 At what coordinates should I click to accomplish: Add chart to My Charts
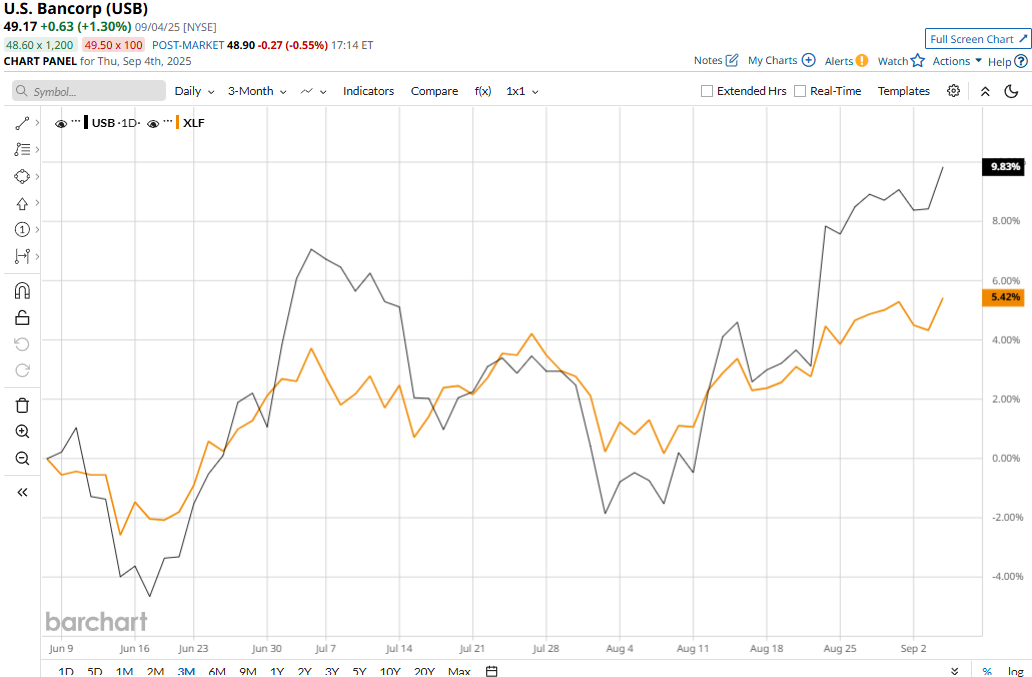tap(781, 61)
